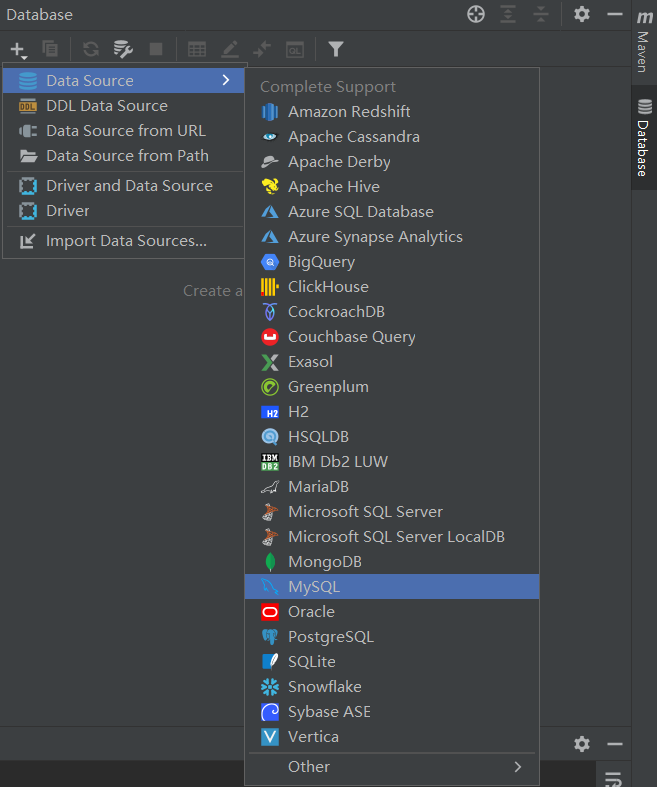Select Apache Derby data source
Viewport: 657px width, 787px height.
coord(392,162)
